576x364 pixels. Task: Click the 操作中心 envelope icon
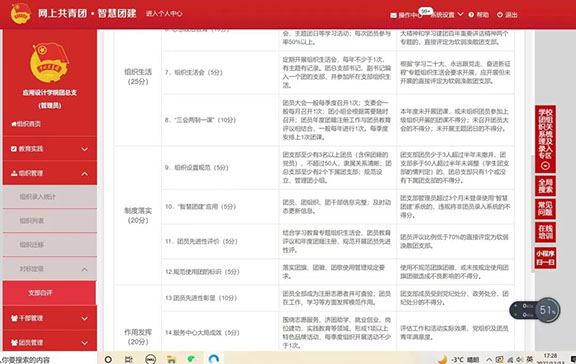click(393, 15)
